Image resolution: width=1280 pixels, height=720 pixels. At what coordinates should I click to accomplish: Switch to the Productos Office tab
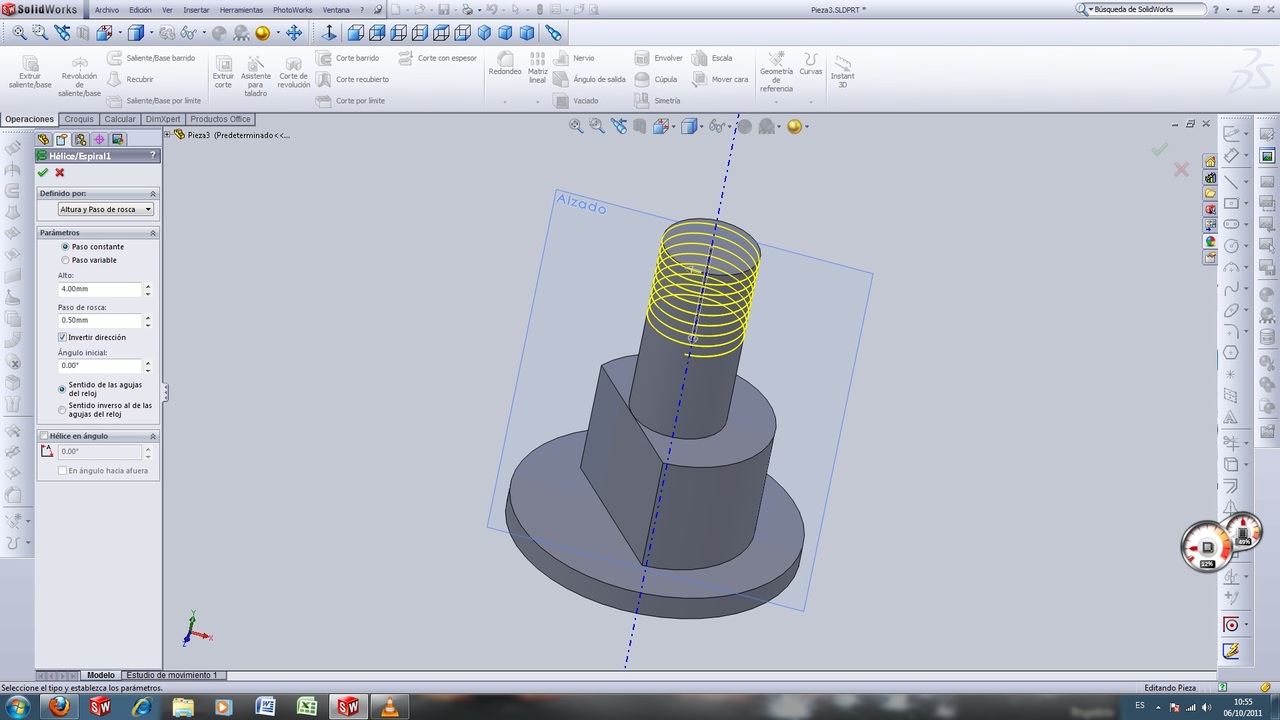pos(221,119)
